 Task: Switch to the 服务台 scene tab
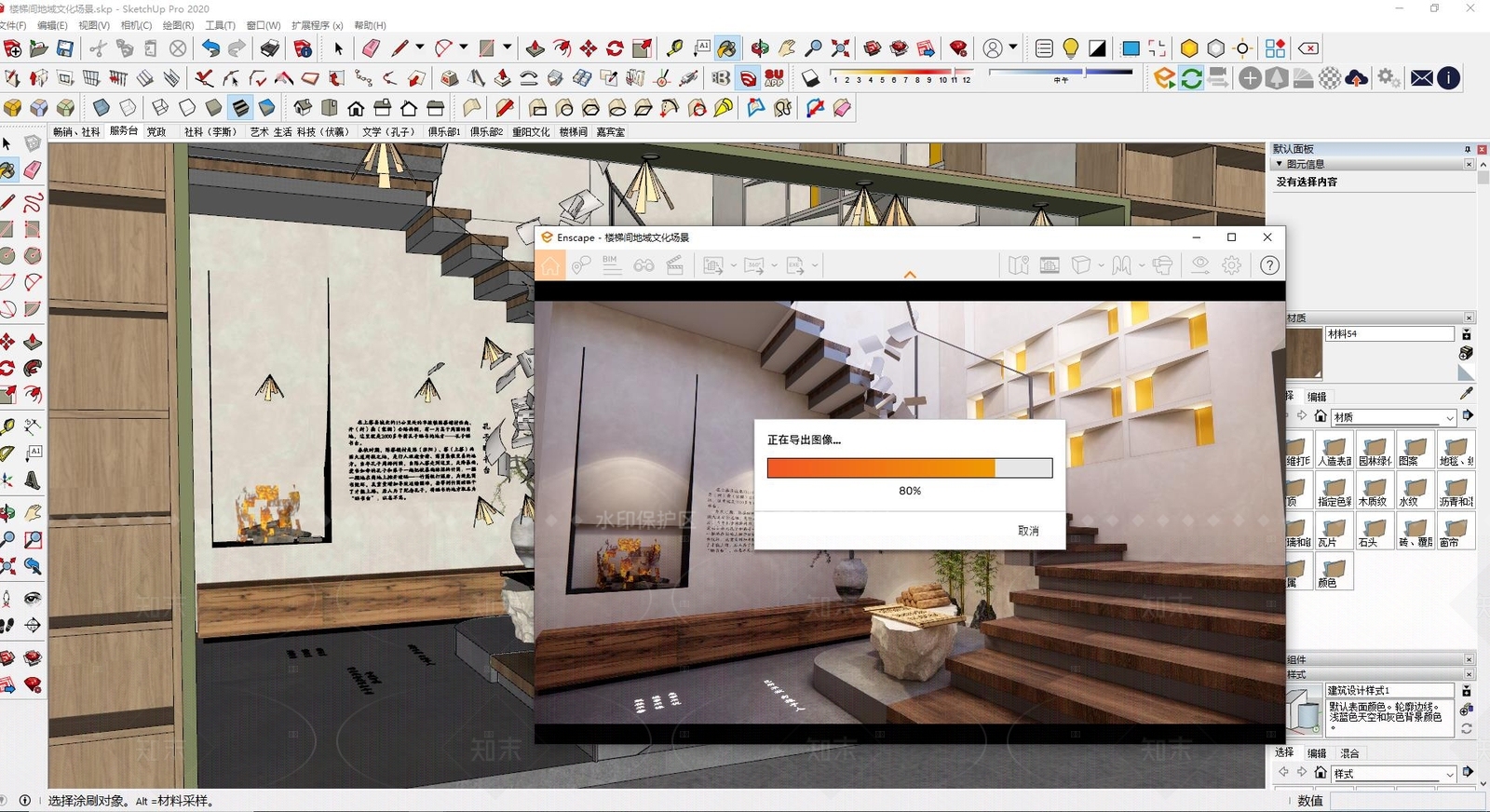tap(124, 131)
